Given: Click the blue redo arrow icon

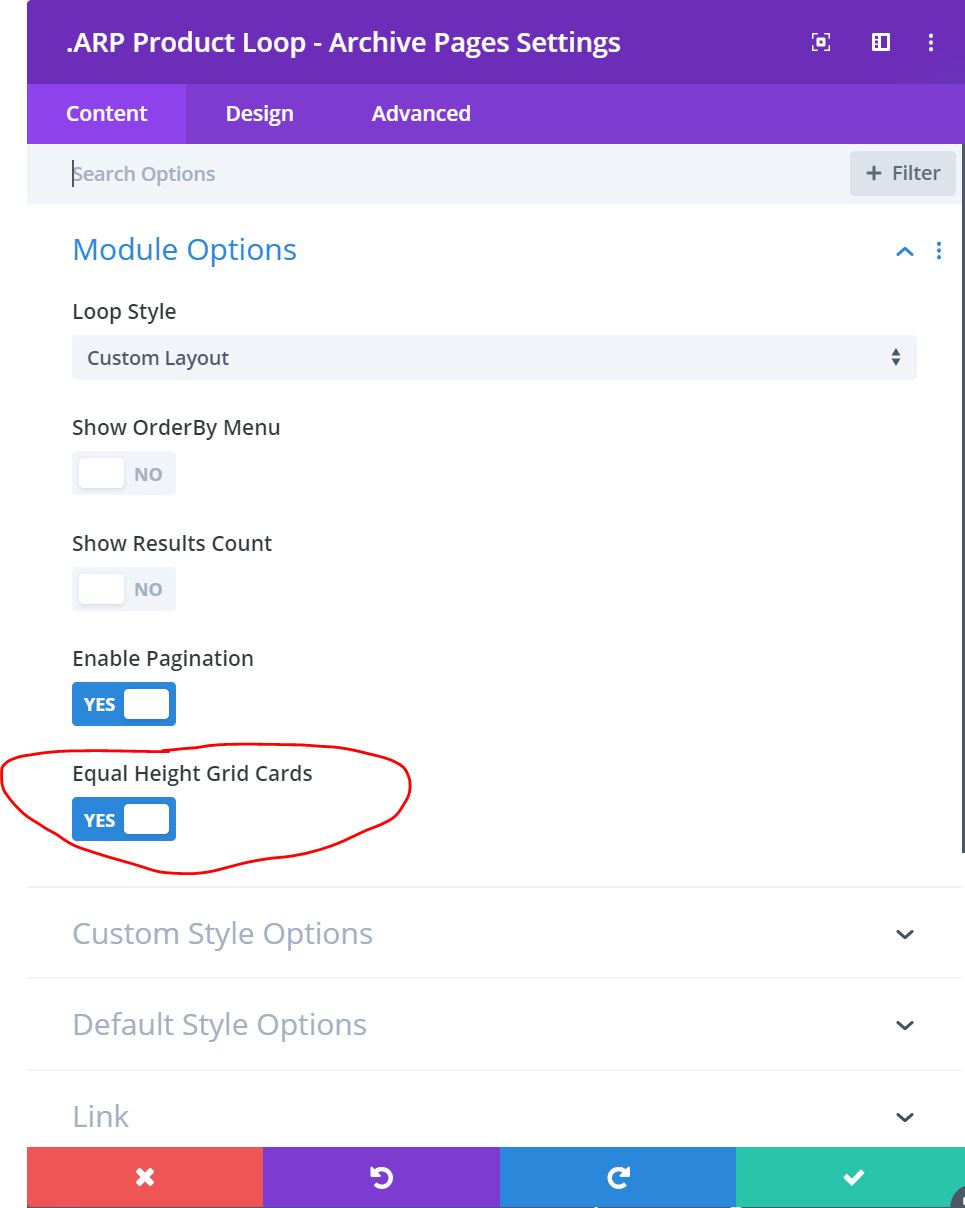Looking at the screenshot, I should [x=618, y=1177].
